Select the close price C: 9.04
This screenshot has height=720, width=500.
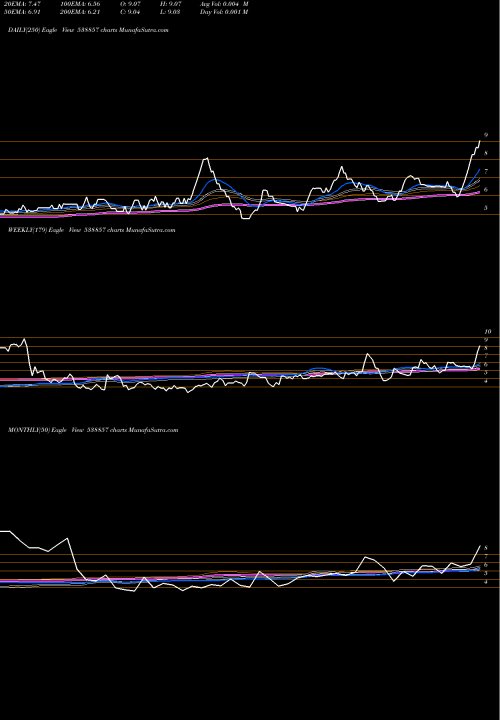[x=130, y=12]
